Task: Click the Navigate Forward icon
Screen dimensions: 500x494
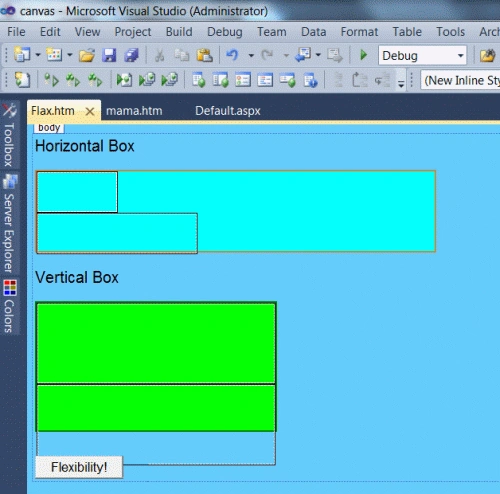Action: click(335, 55)
